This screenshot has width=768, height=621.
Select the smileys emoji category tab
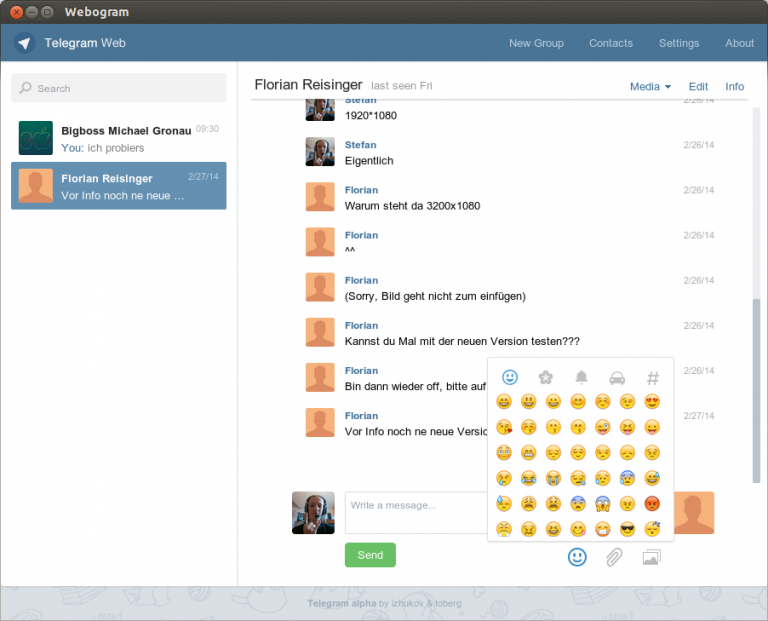tap(510, 377)
